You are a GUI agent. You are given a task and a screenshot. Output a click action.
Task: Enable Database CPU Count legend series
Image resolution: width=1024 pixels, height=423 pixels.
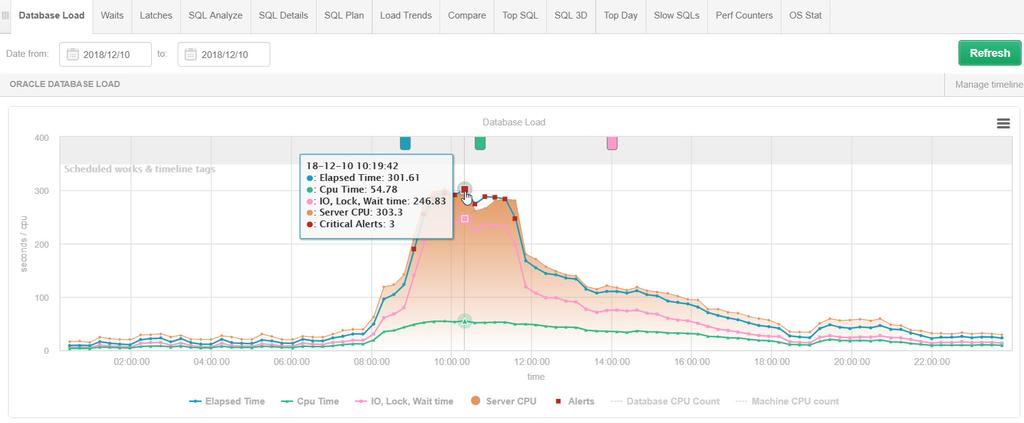(x=664, y=401)
